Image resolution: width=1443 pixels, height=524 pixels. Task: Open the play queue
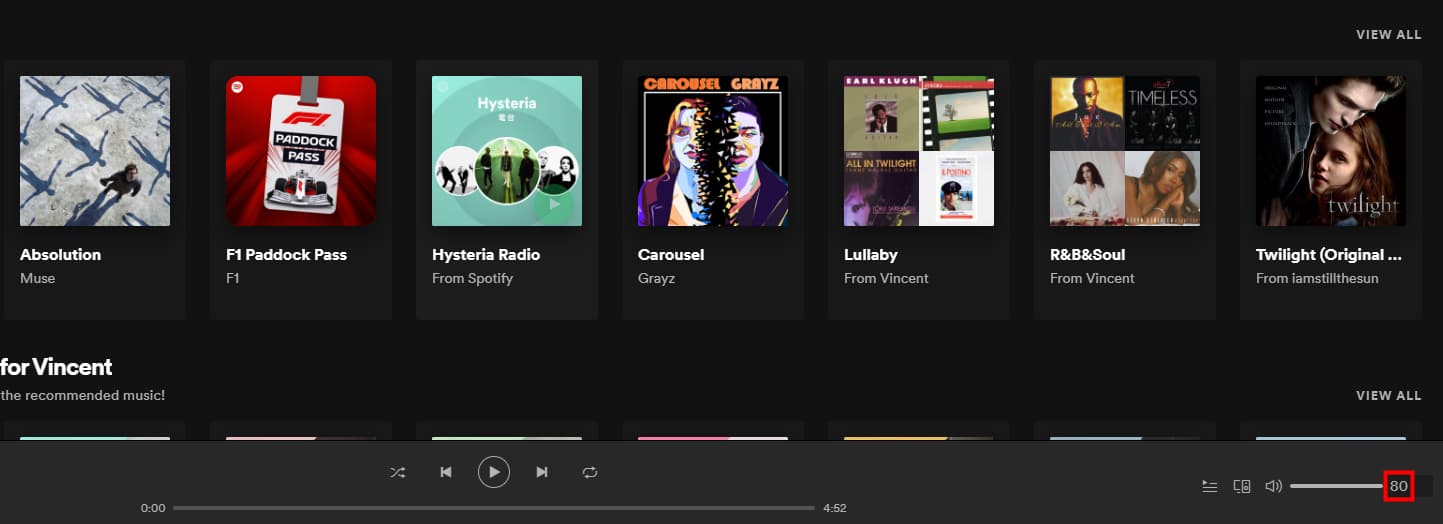(x=1210, y=486)
